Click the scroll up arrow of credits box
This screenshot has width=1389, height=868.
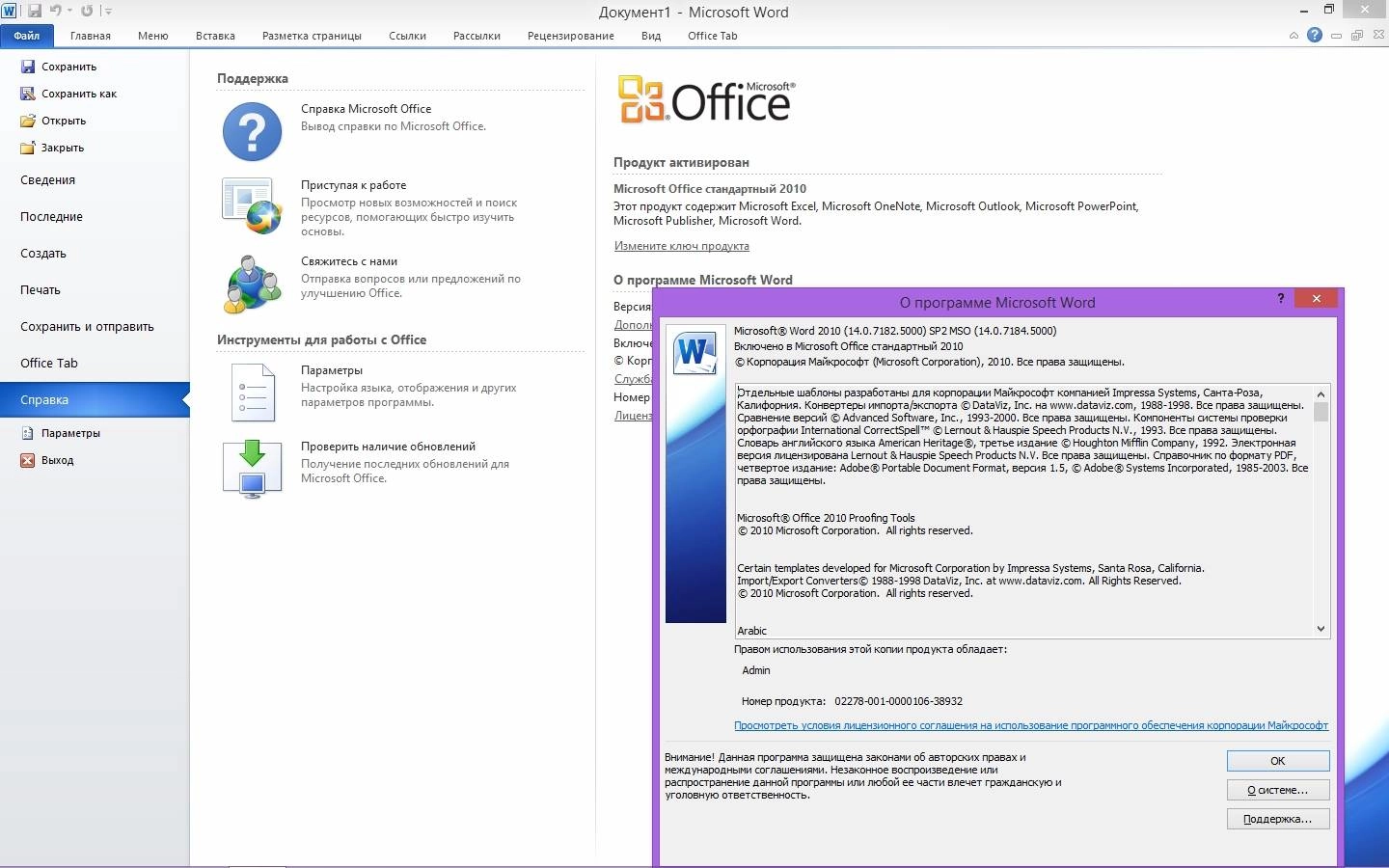[1321, 393]
